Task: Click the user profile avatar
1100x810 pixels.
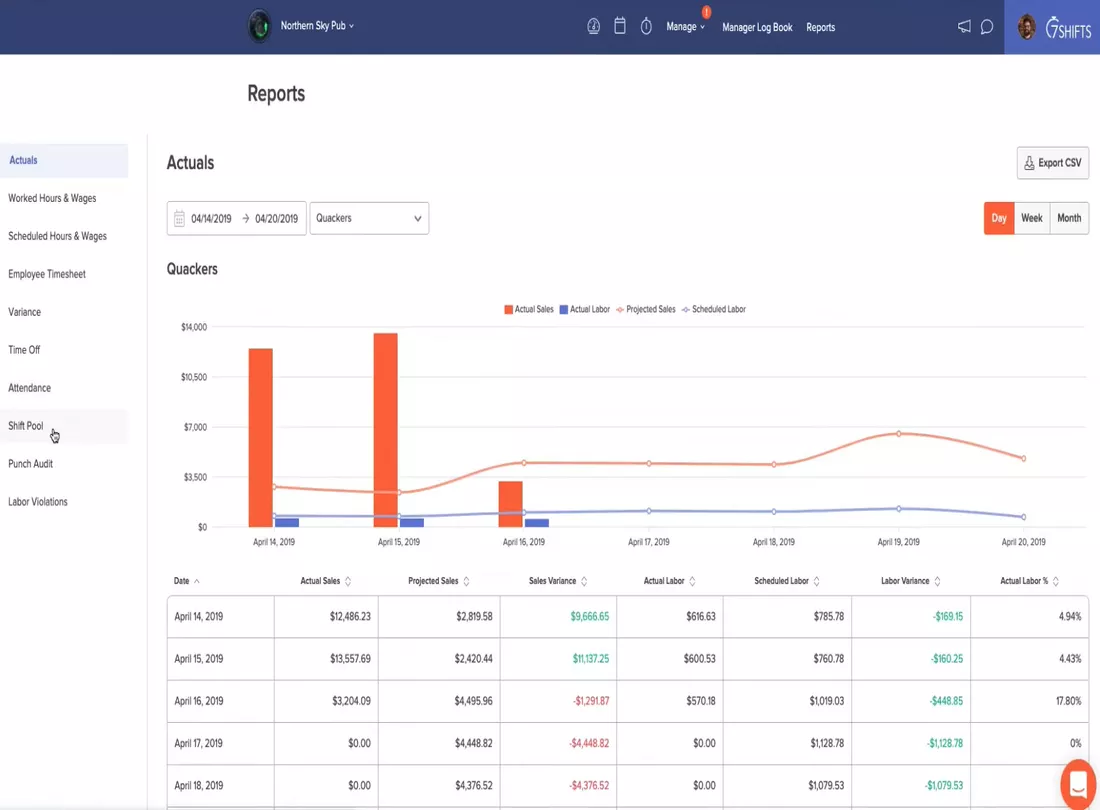Action: click(x=1026, y=27)
